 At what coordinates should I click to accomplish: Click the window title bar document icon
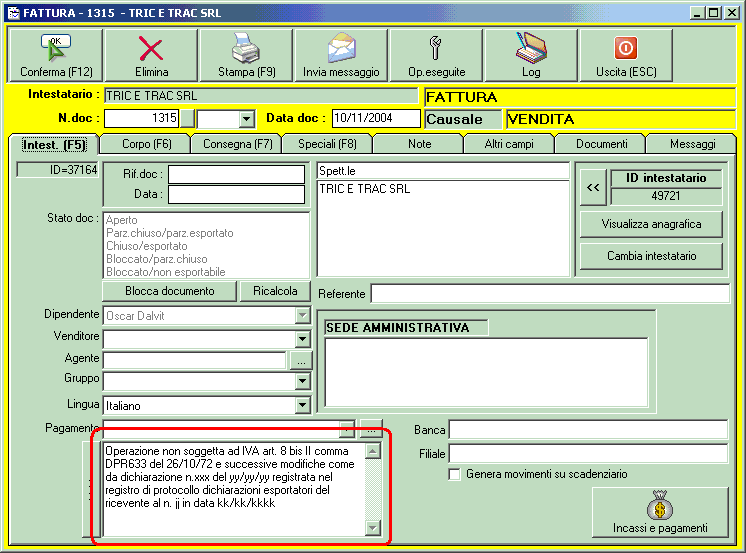(x=14, y=13)
